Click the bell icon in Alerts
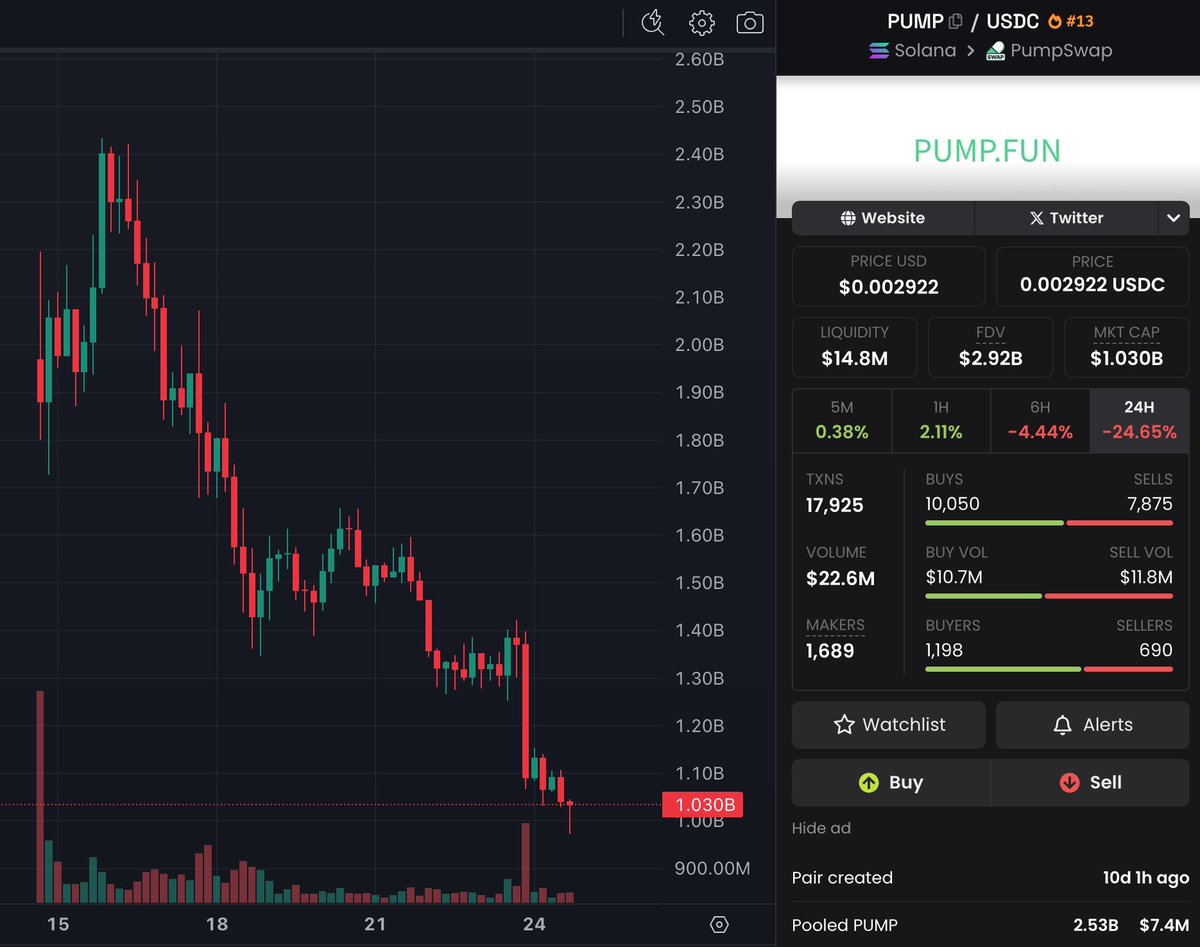 [x=1063, y=725]
